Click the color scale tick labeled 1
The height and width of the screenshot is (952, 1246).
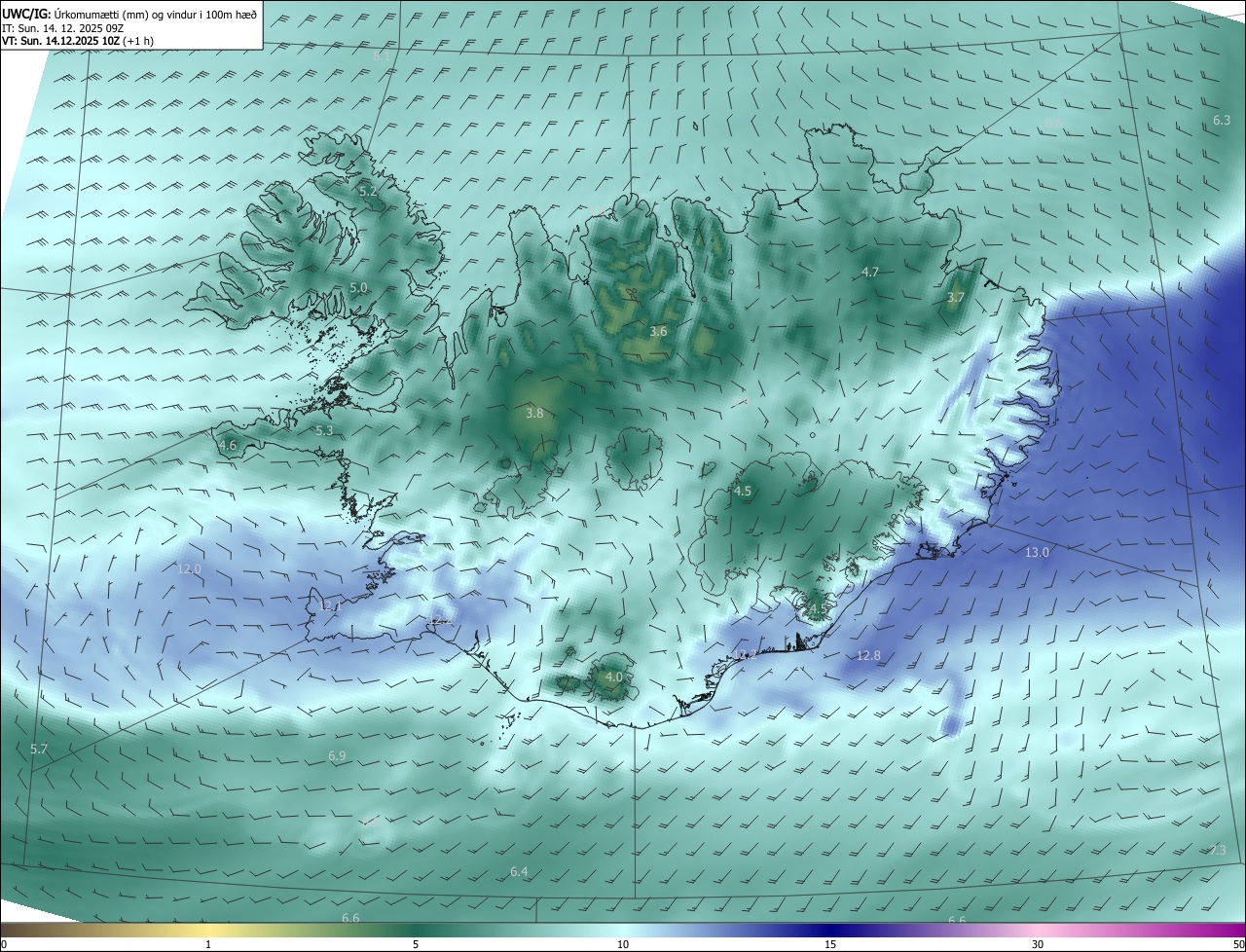point(208,944)
